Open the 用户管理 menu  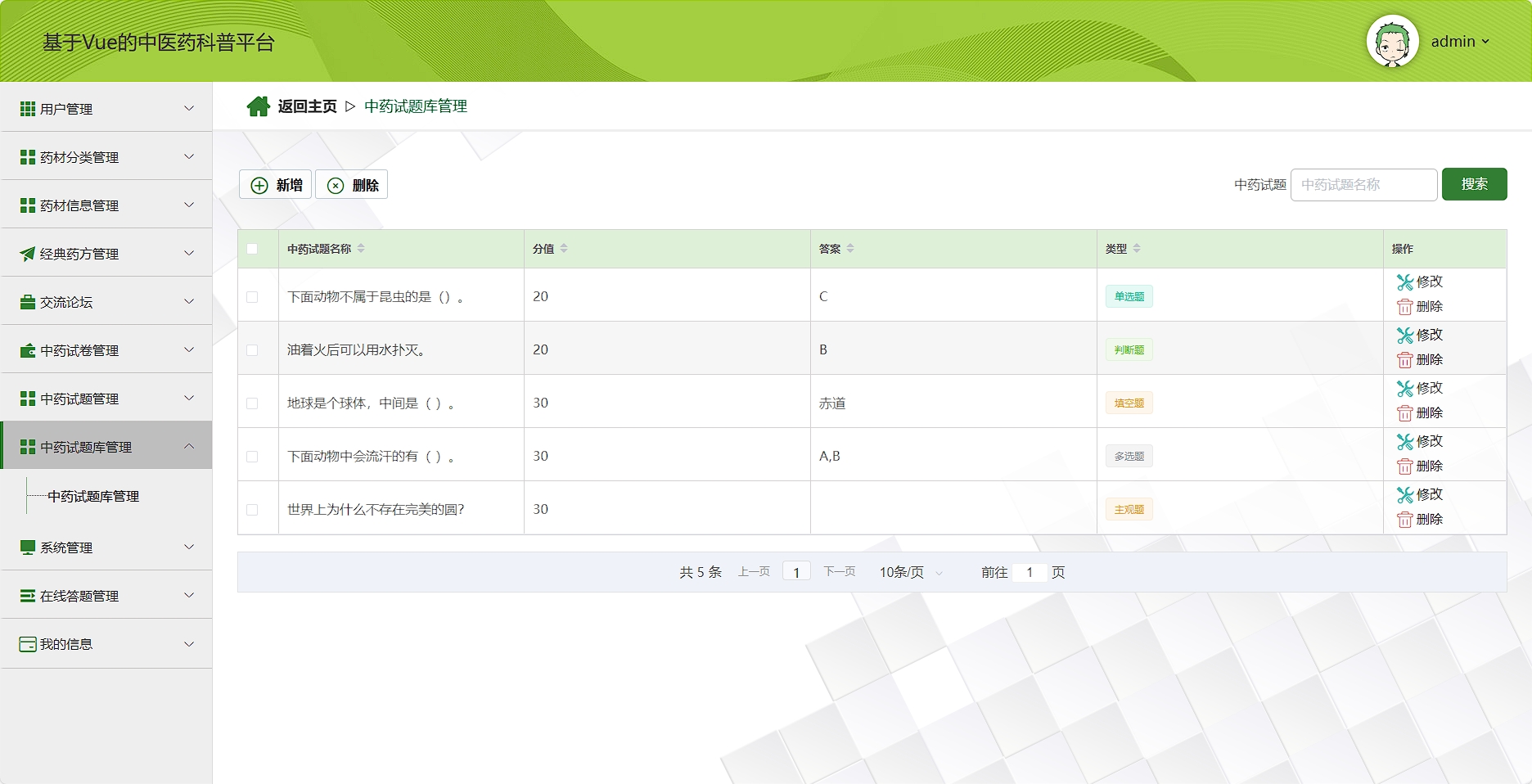coord(106,108)
